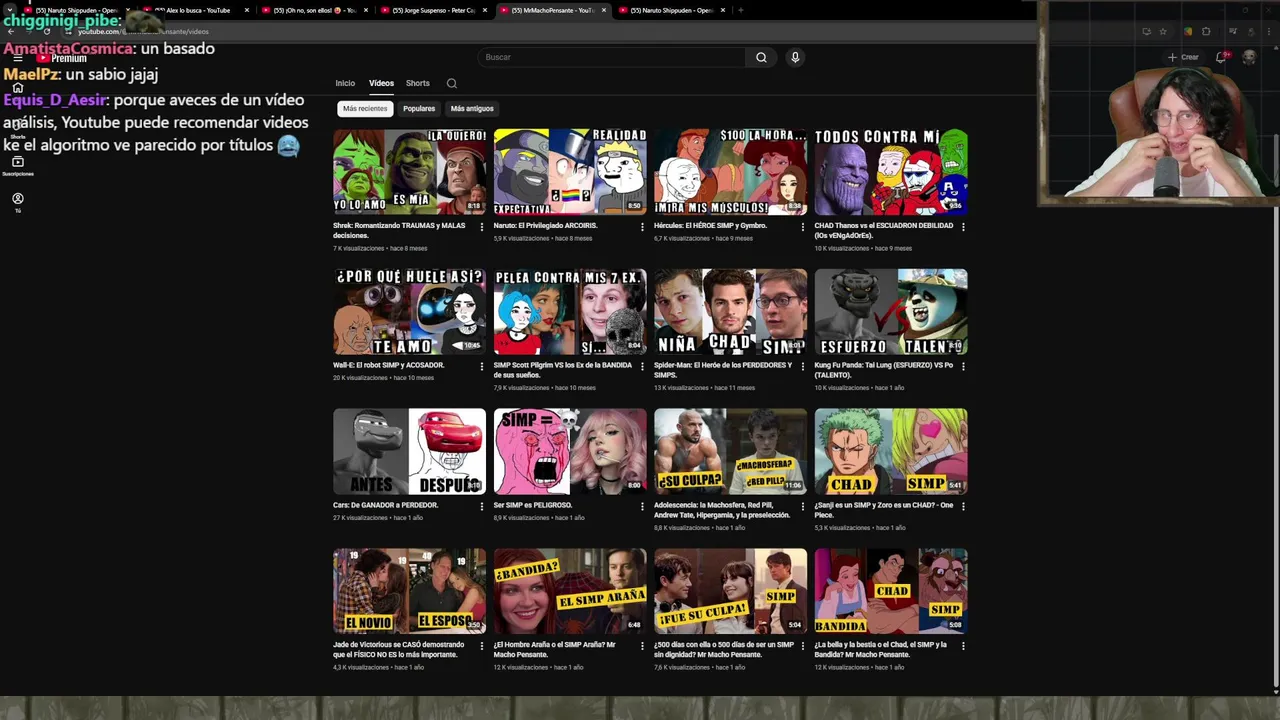Select the 'Populares' filter chip
This screenshot has height=720, width=1280.
click(419, 108)
